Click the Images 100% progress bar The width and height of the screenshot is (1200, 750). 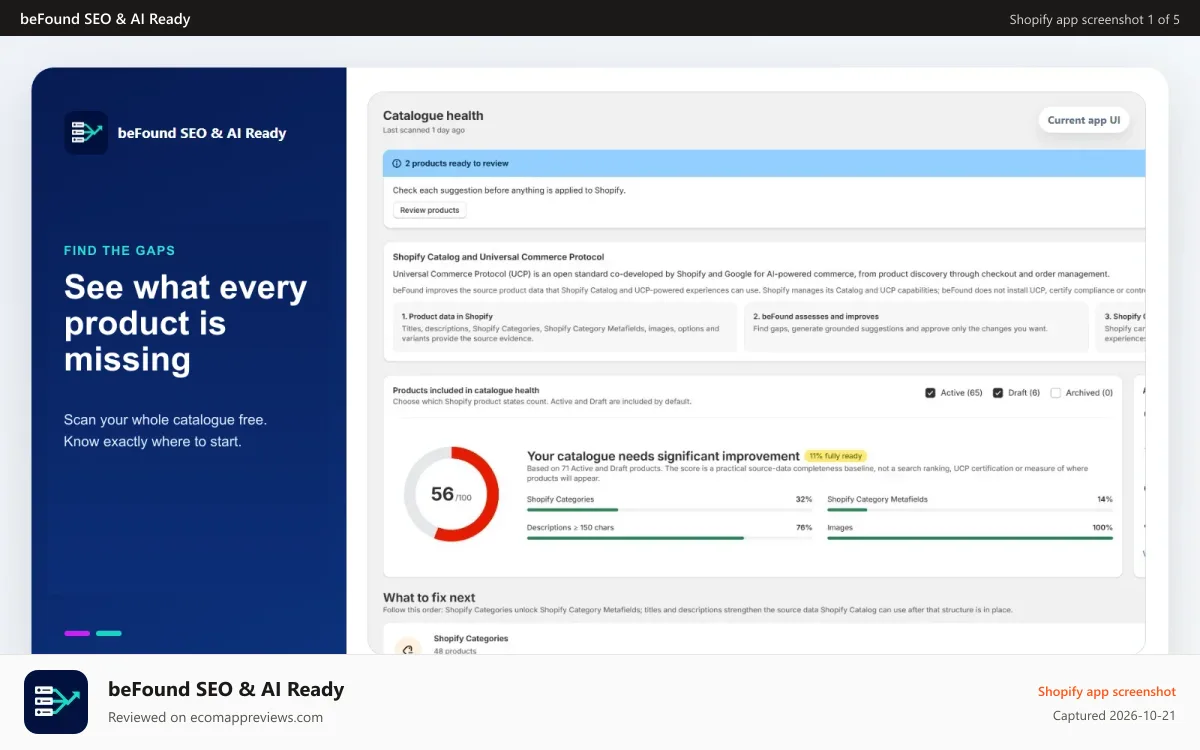tap(970, 538)
